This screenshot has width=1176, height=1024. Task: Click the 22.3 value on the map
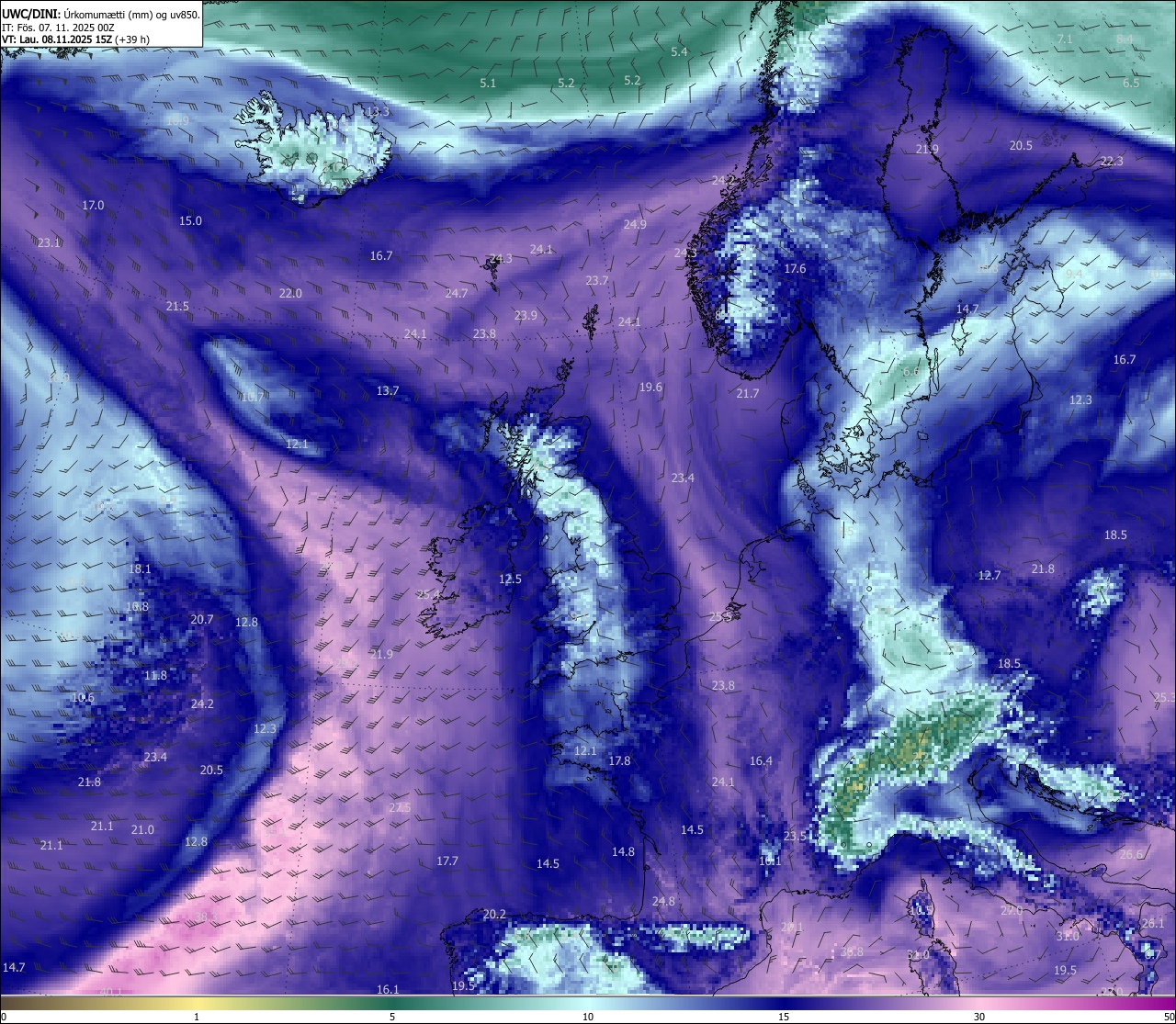point(1112,162)
